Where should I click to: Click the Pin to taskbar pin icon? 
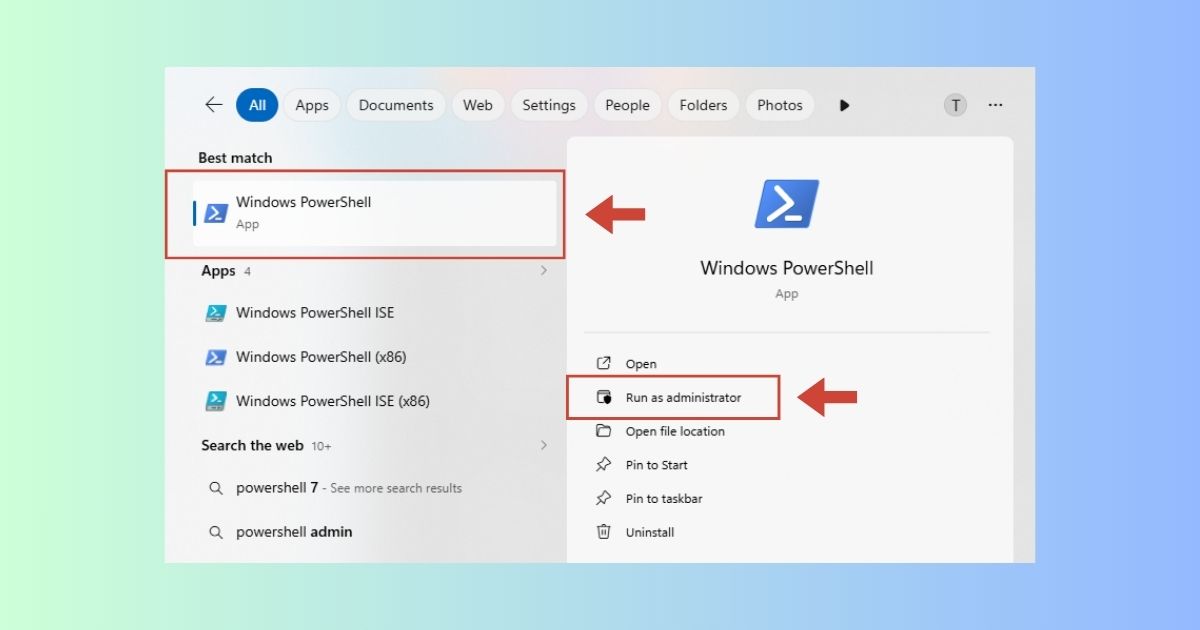point(604,498)
